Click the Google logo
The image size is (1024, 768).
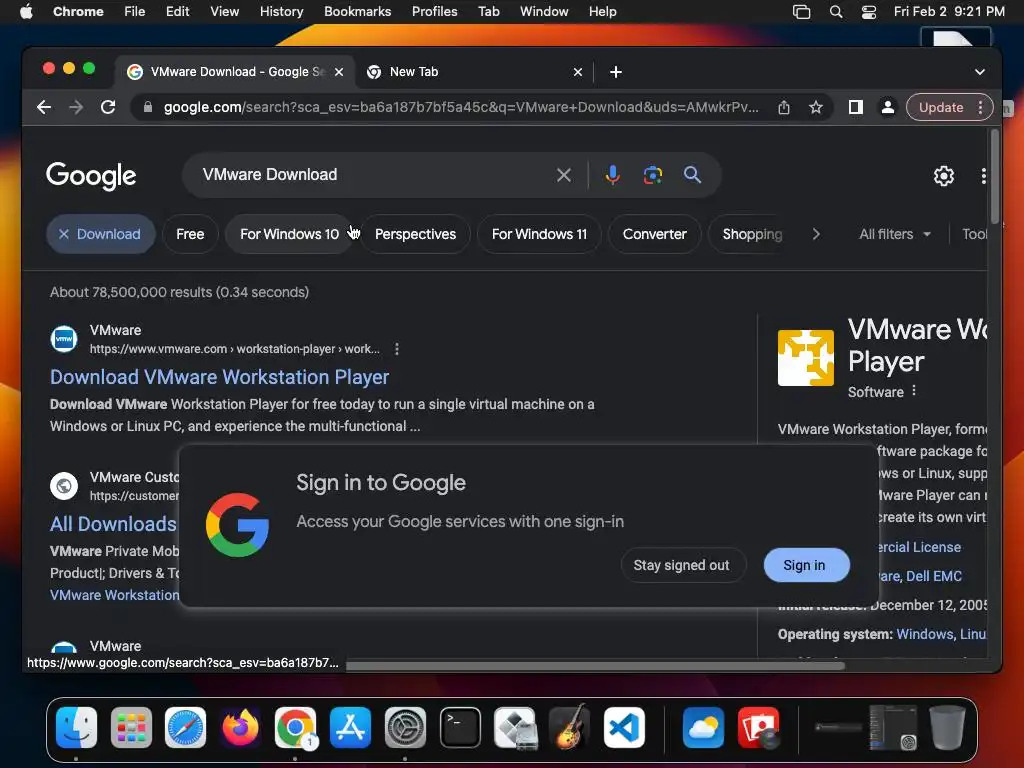click(x=91, y=175)
